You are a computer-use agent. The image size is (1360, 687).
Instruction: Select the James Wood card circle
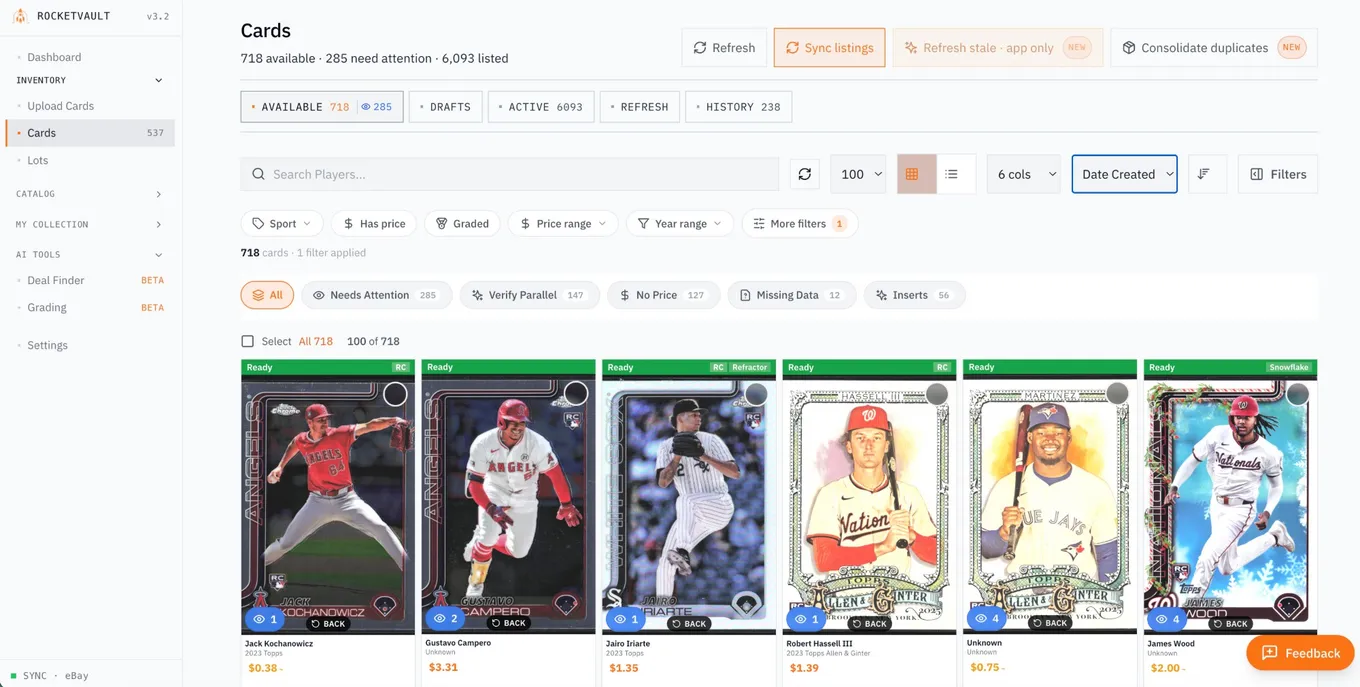click(x=1298, y=394)
